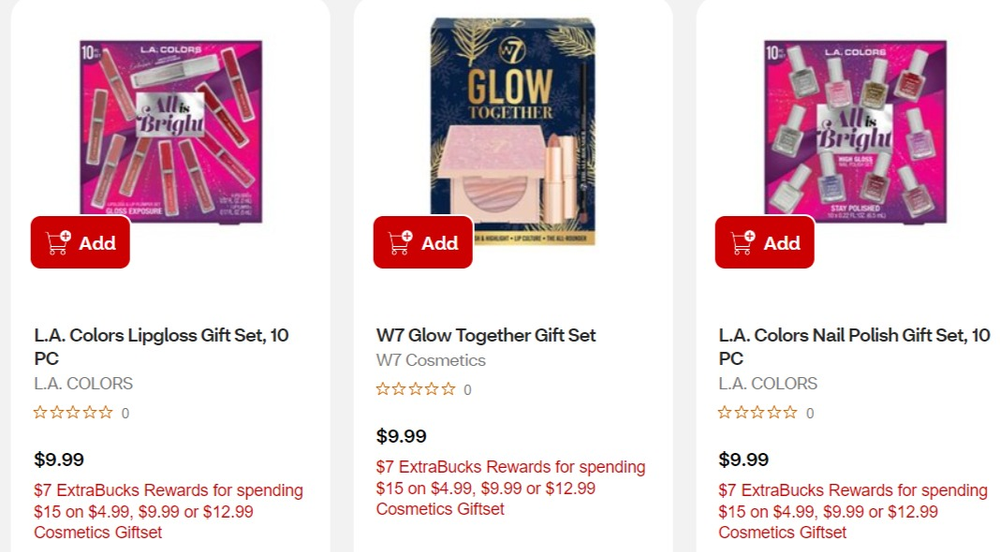Open the L.A. Colors Nail Polish Gift Set title

[x=854, y=346]
